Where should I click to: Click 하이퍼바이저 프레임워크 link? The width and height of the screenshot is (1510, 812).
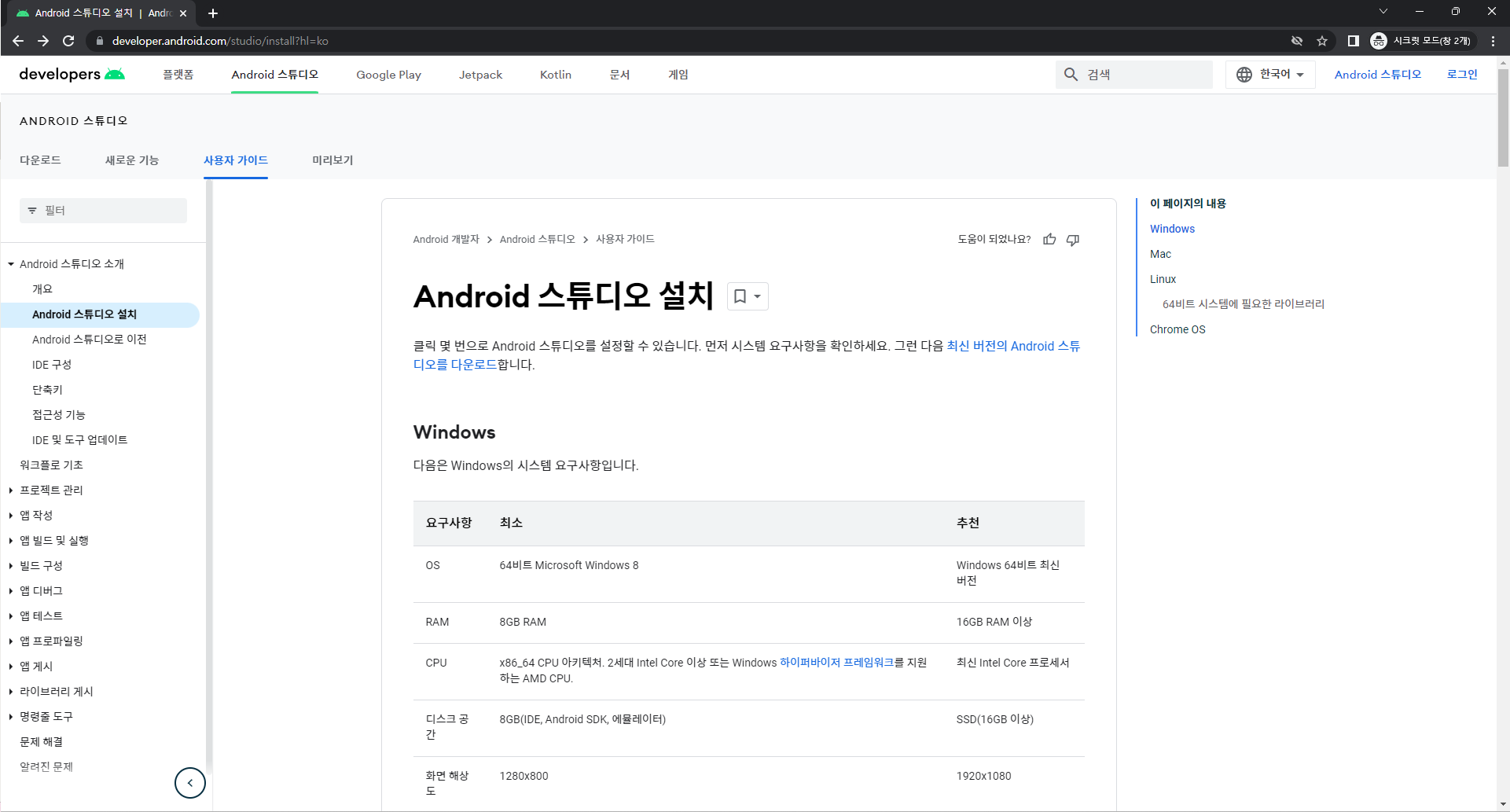pyautogui.click(x=836, y=663)
